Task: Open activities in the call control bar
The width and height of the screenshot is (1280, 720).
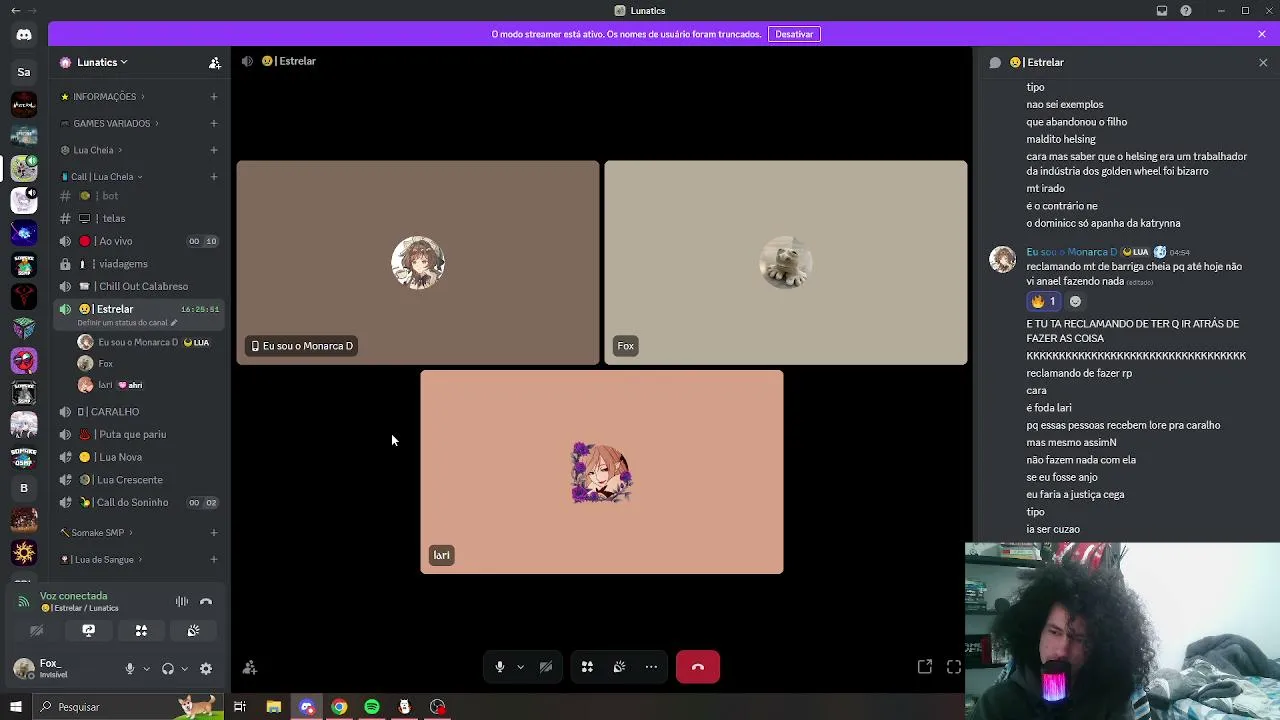Action: click(x=587, y=667)
